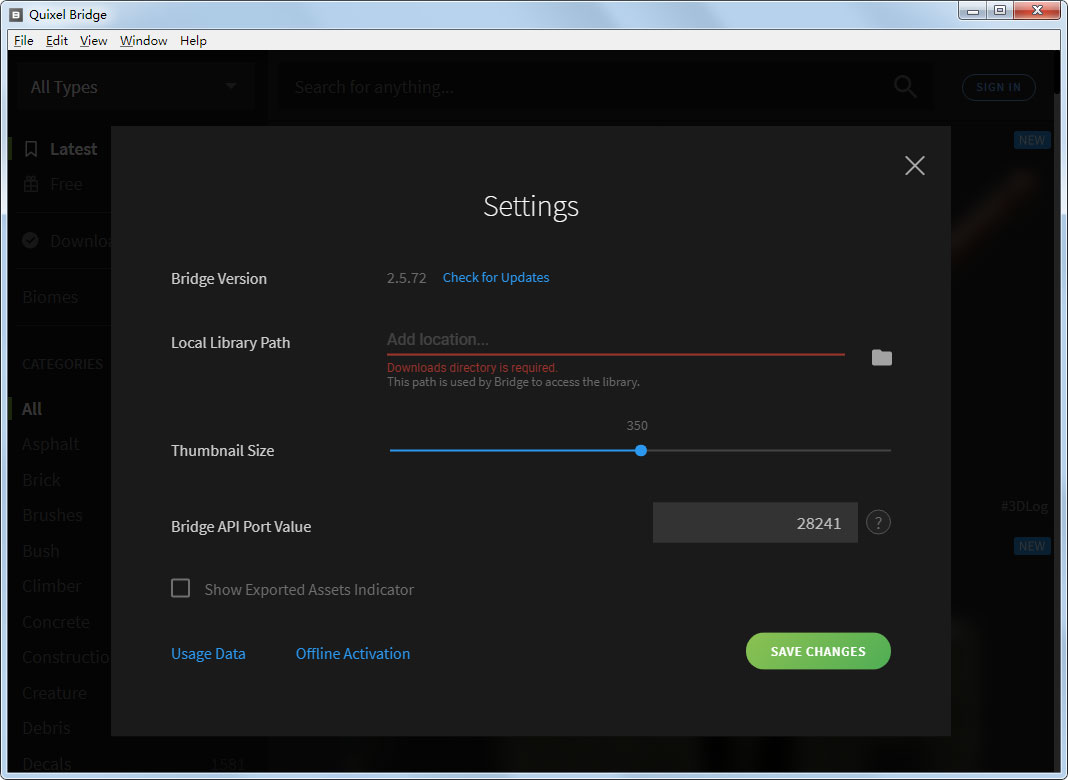Click the Thumbnail Size slider handle
Viewport: 1068px width, 780px height.
click(641, 450)
